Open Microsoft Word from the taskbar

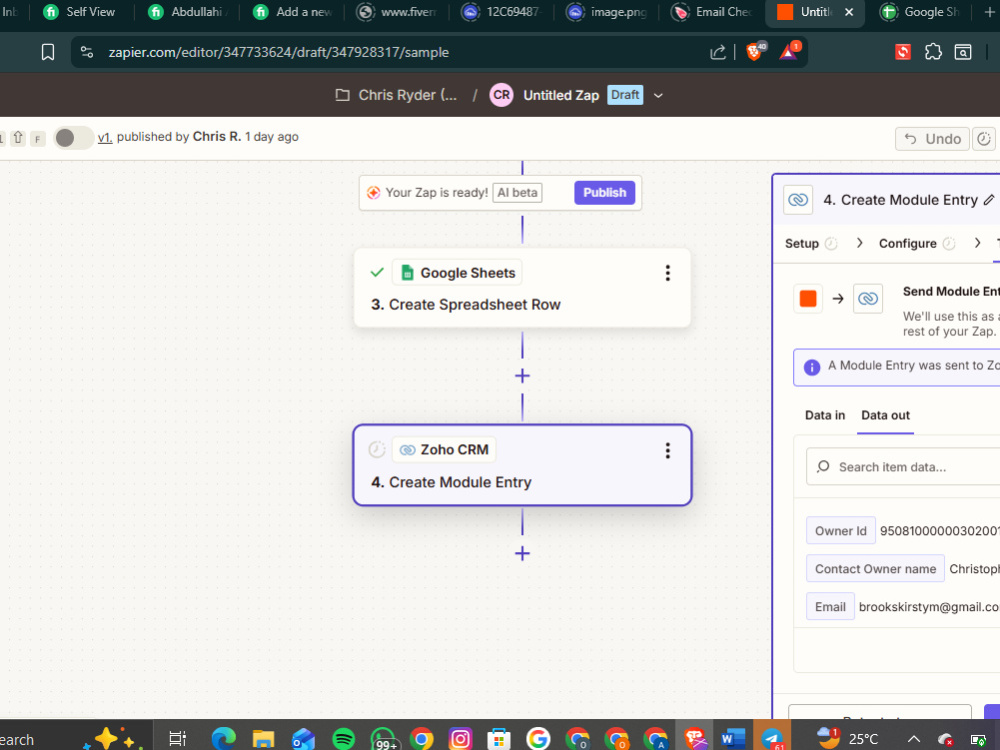pyautogui.click(x=733, y=739)
